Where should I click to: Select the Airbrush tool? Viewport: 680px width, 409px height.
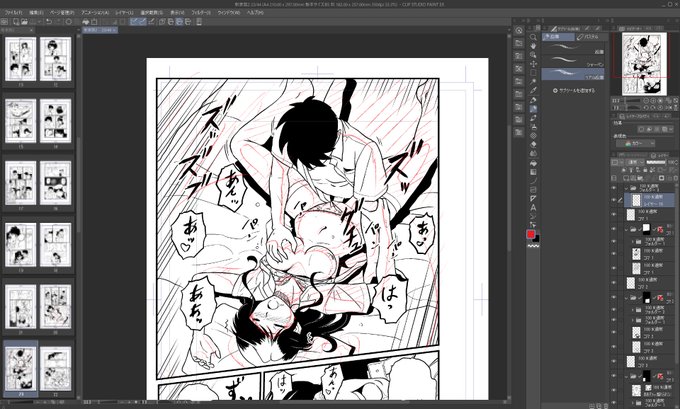point(533,127)
